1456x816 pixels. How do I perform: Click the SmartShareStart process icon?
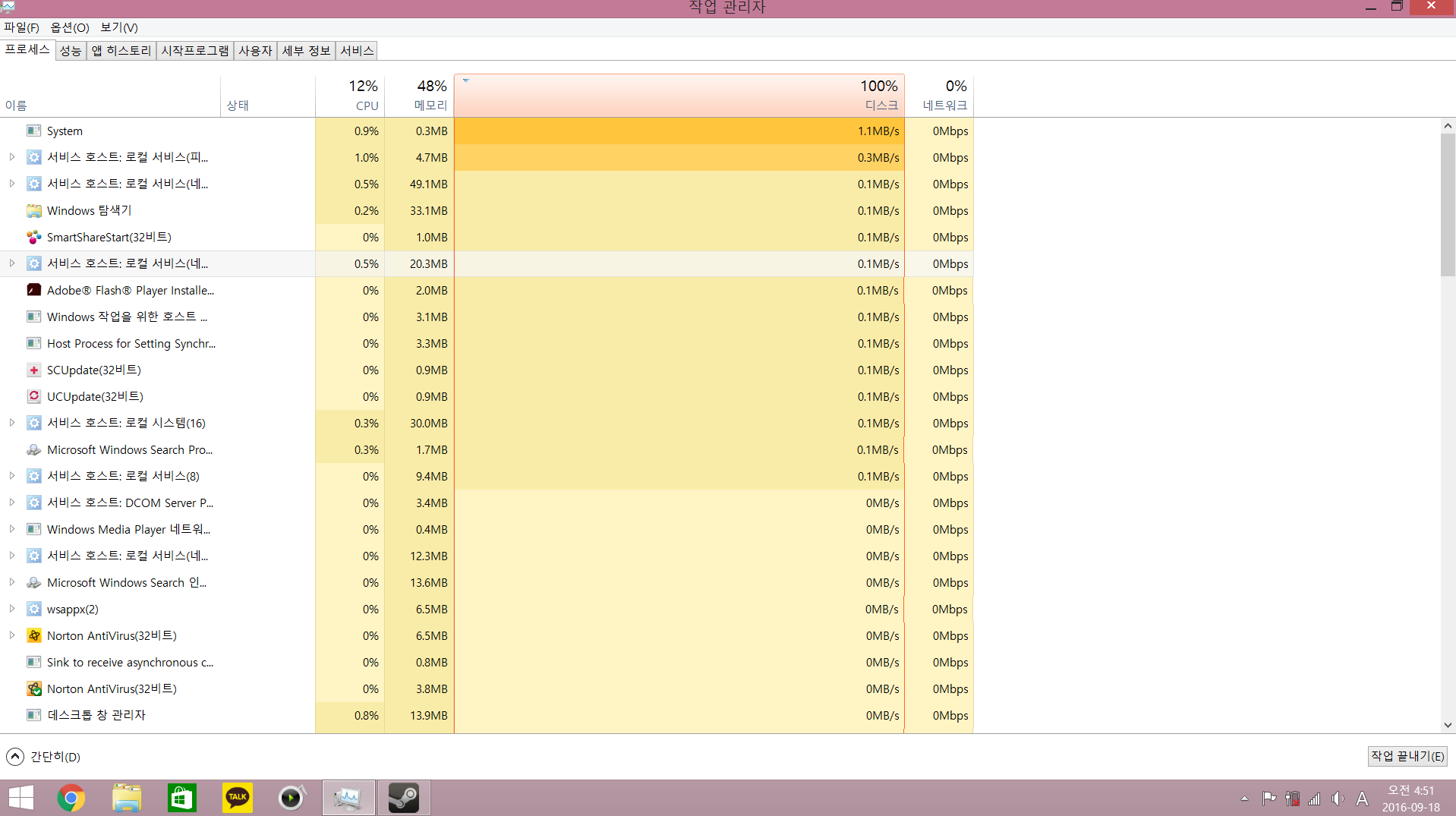click(x=33, y=238)
